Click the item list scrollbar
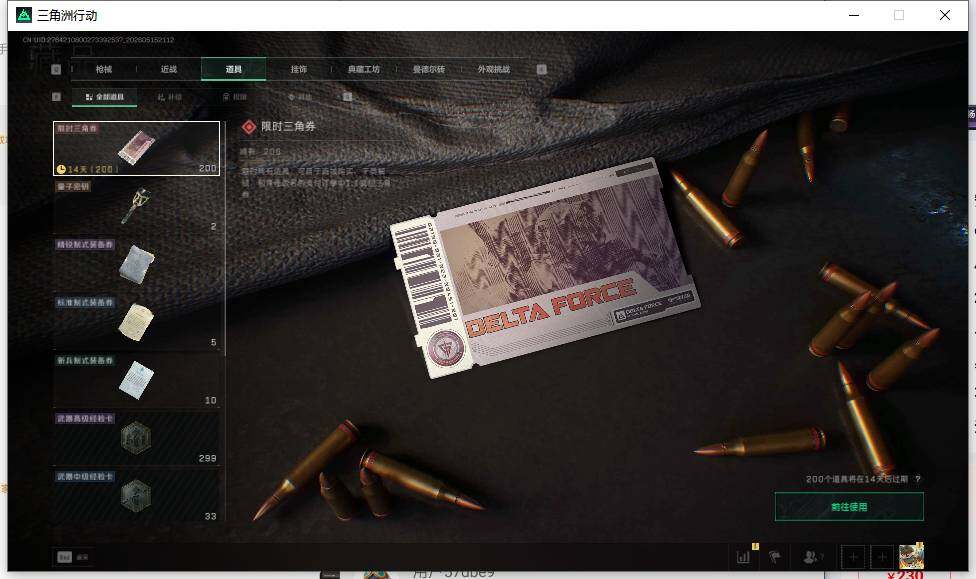 coord(225,238)
